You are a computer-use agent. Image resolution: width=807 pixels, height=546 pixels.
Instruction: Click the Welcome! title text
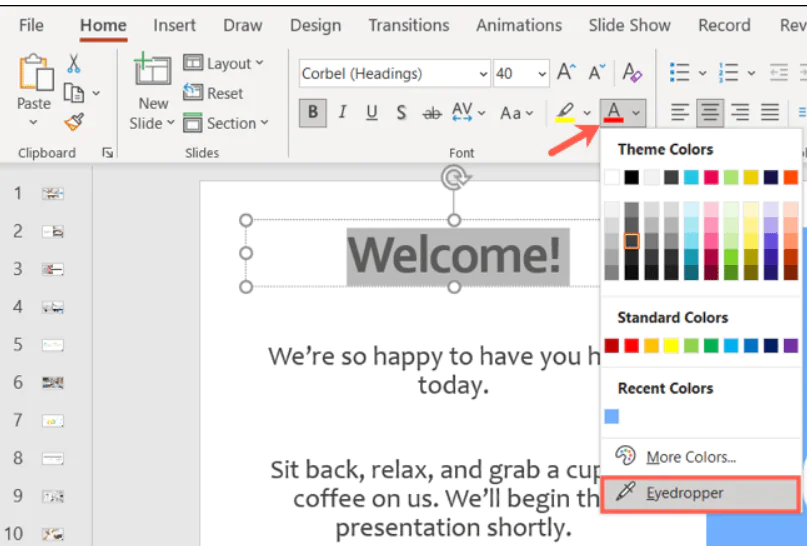[454, 255]
